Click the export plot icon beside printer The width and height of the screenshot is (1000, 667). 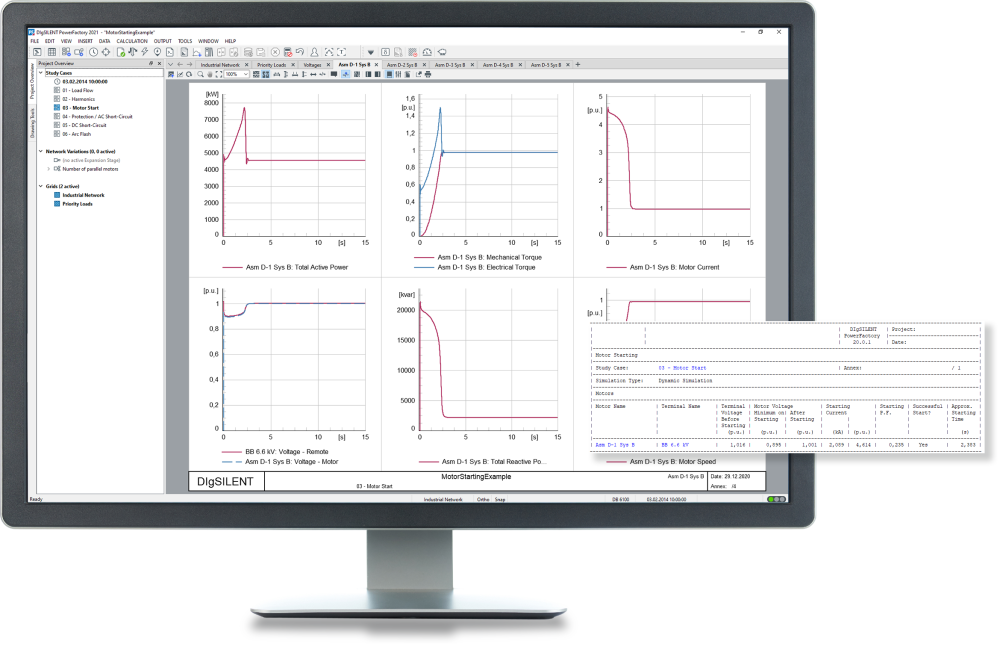[x=418, y=75]
